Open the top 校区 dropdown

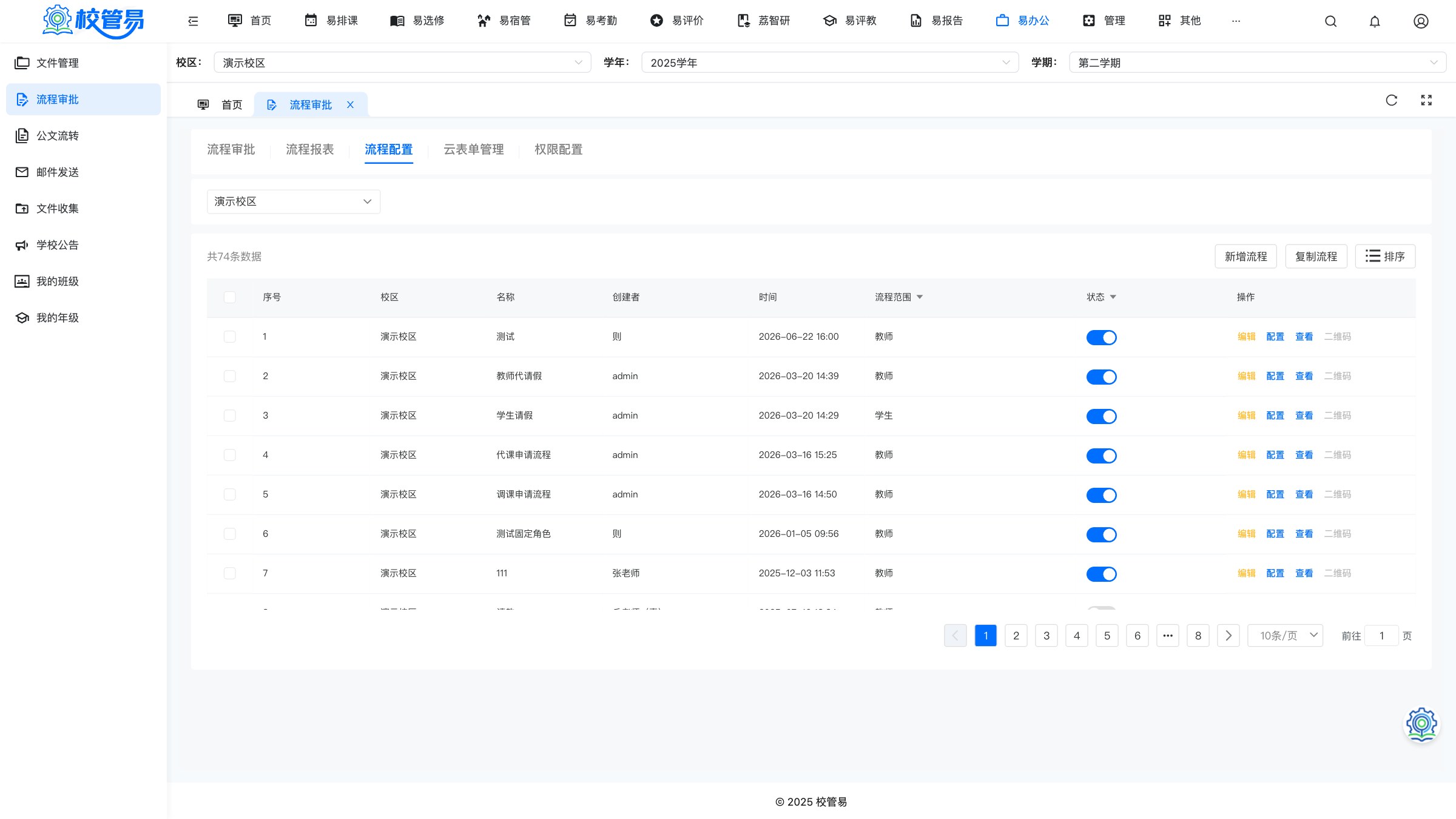(402, 62)
